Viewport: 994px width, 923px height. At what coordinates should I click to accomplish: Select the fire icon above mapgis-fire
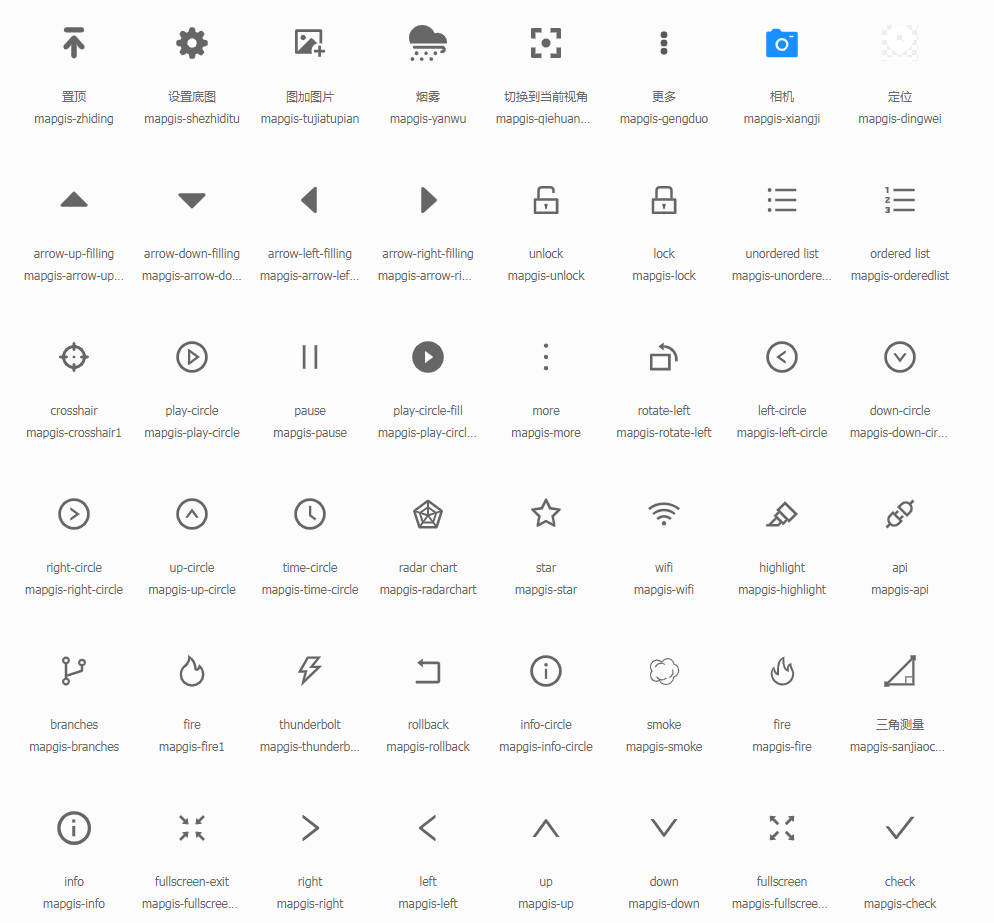[782, 671]
